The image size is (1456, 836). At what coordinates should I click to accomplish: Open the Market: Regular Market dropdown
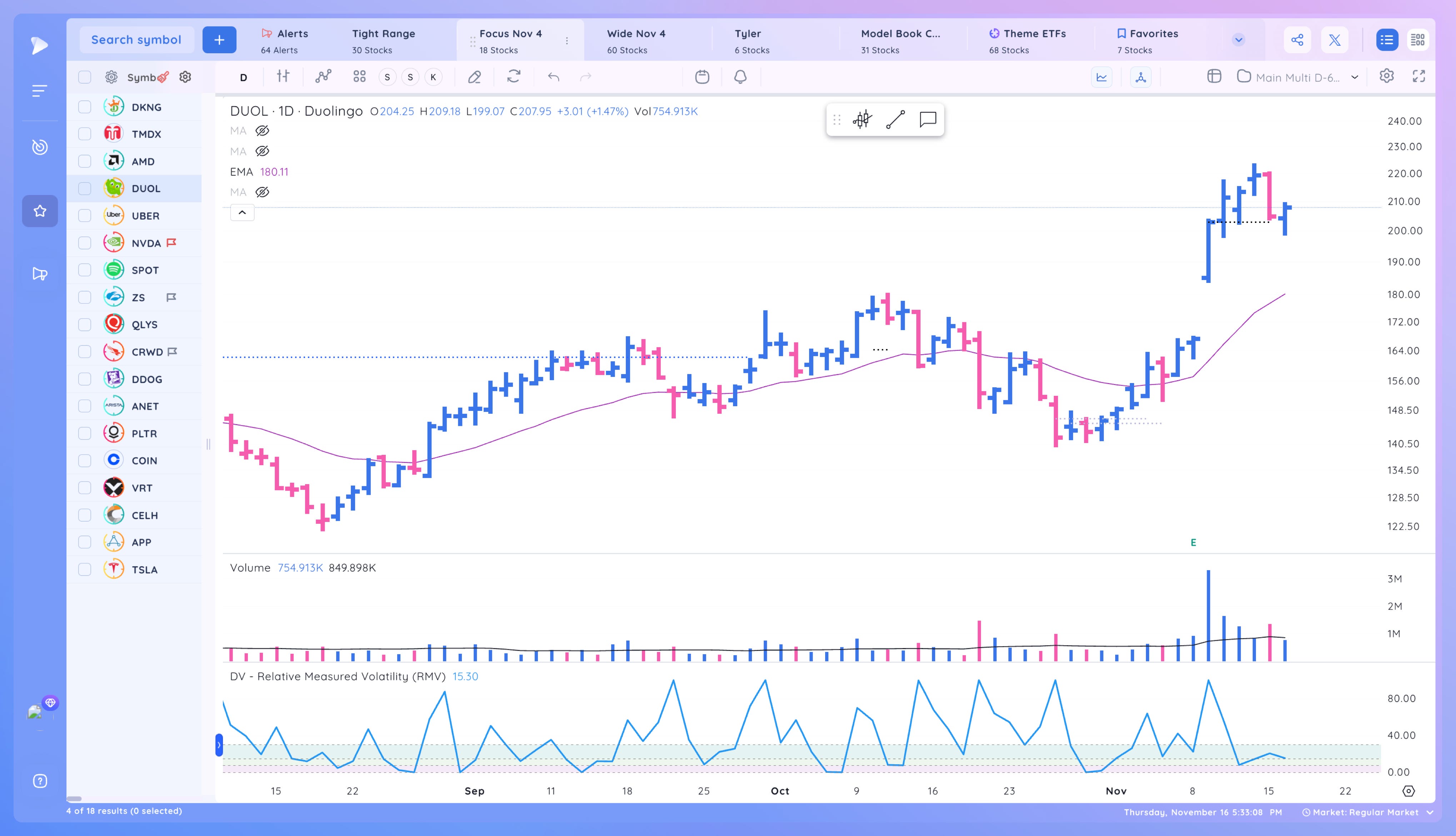coord(1368,812)
